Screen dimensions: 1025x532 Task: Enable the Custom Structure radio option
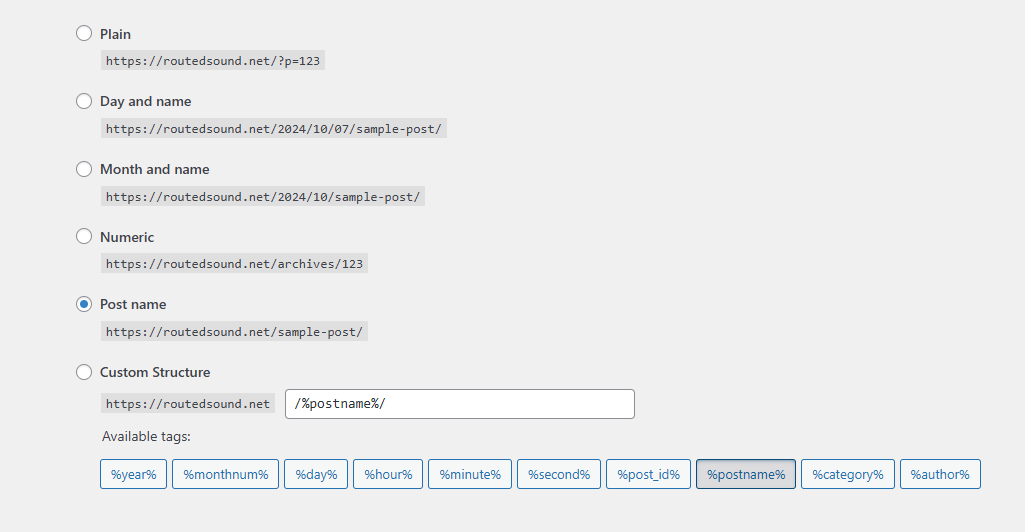click(x=84, y=372)
